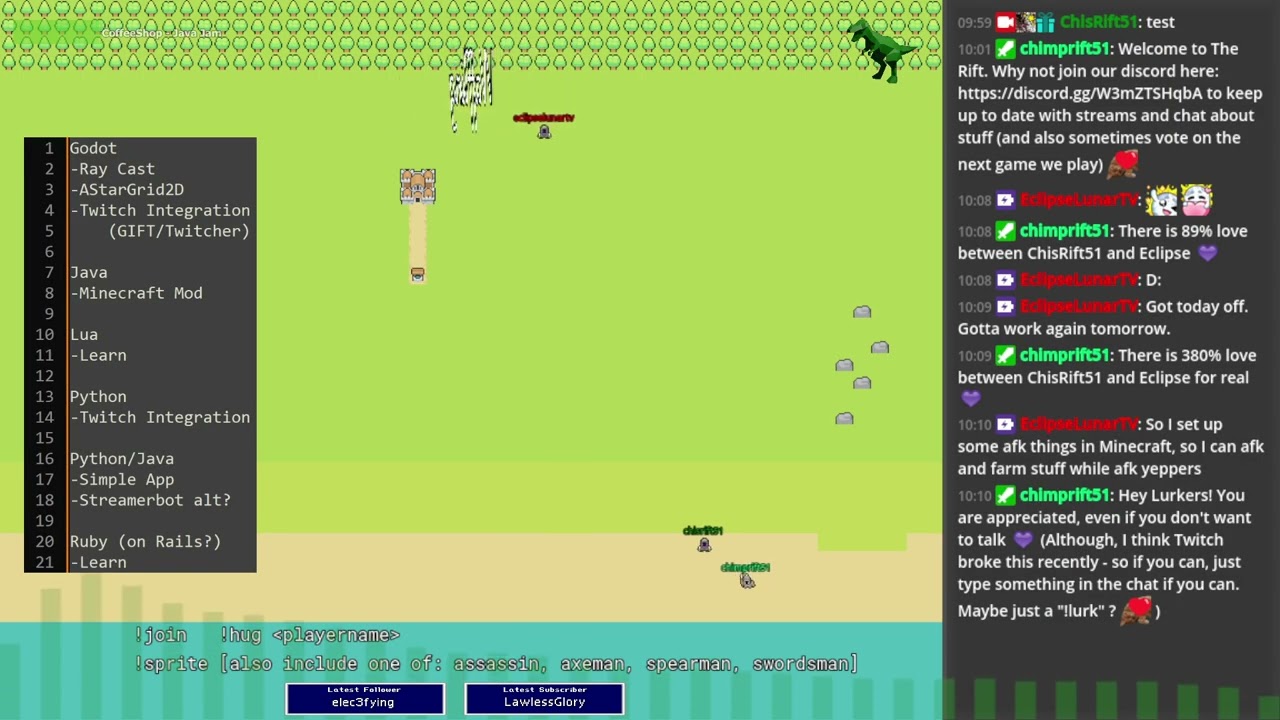Screen dimensions: 1280x720
Task: Click '-Twitch Integration' on line 4
Action: point(160,211)
